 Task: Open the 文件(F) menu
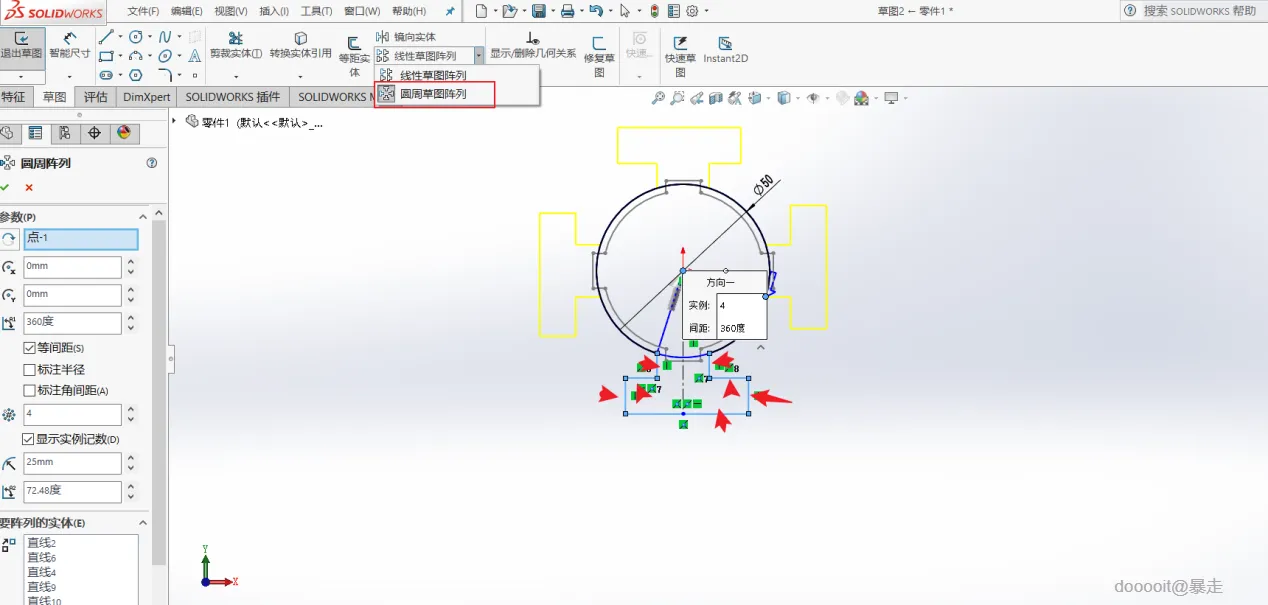click(x=143, y=11)
